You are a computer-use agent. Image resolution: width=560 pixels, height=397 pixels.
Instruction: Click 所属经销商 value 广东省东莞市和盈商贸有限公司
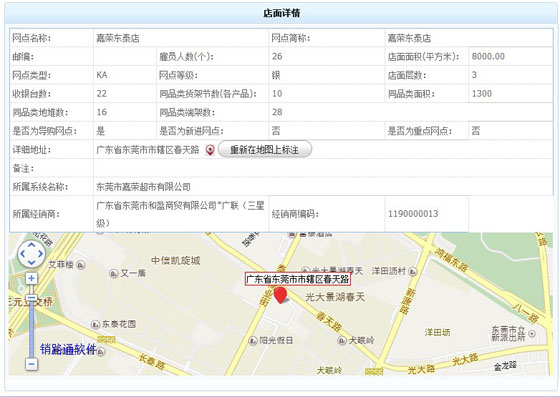point(180,214)
